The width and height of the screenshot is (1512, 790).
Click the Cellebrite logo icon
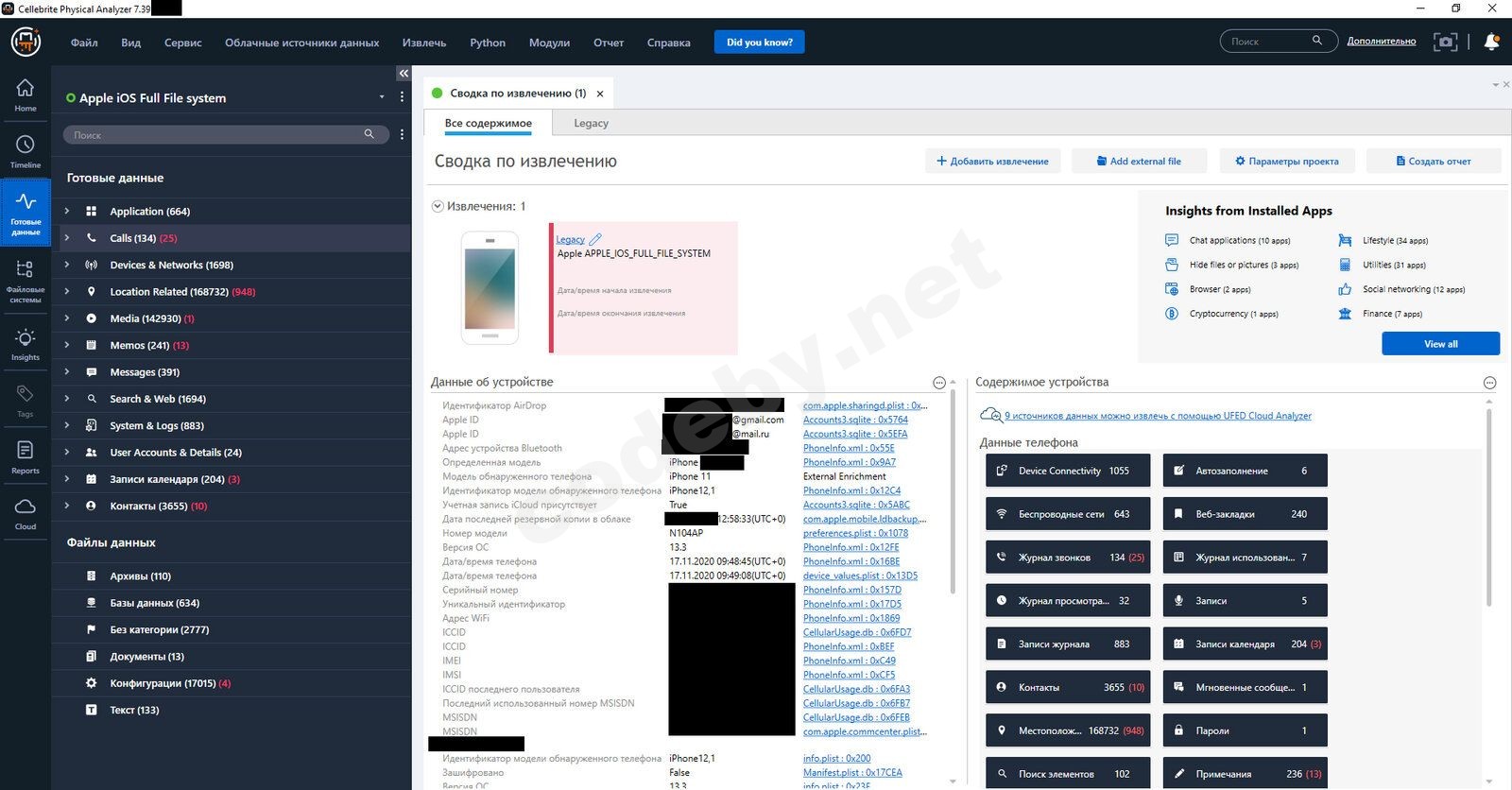click(x=26, y=42)
